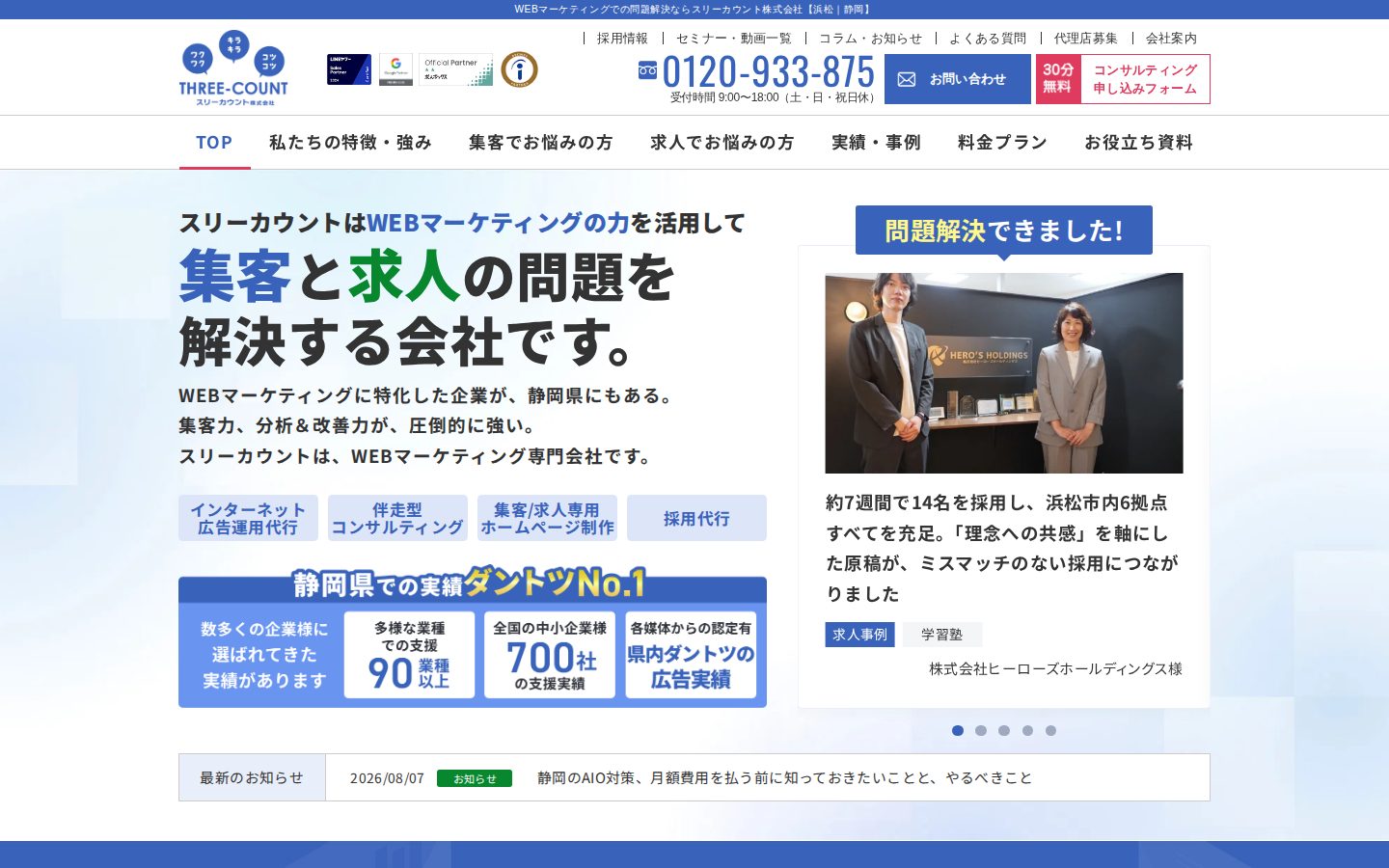The image size is (1389, 868).
Task: Click the round gold information badge
Action: pos(519,69)
